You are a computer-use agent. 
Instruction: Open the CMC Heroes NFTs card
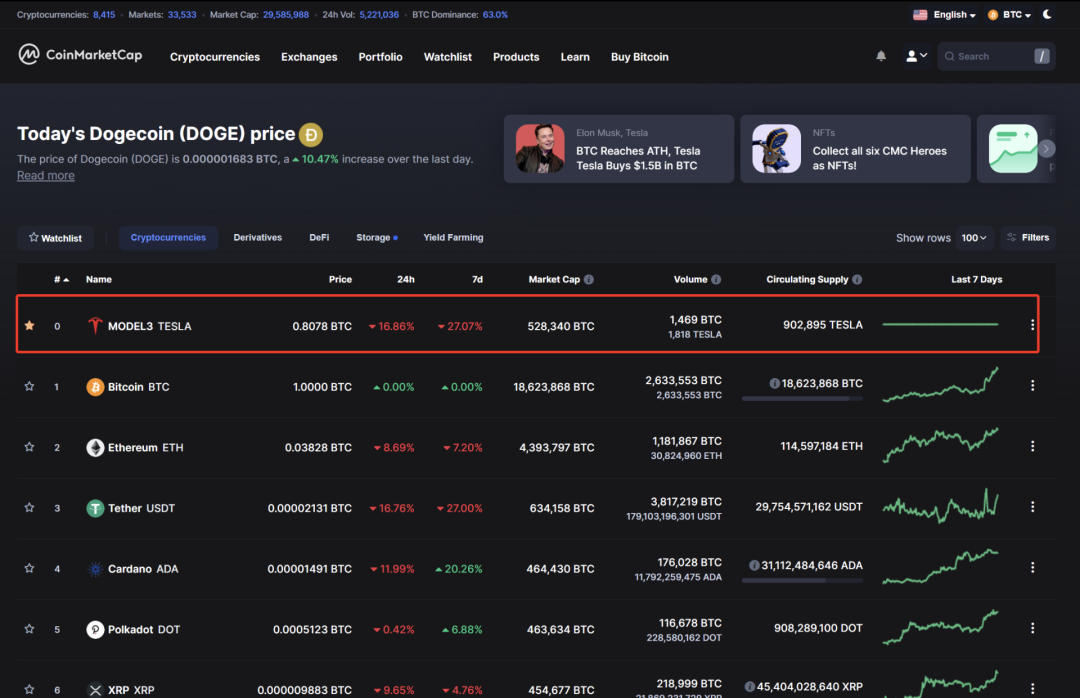pyautogui.click(x=855, y=149)
